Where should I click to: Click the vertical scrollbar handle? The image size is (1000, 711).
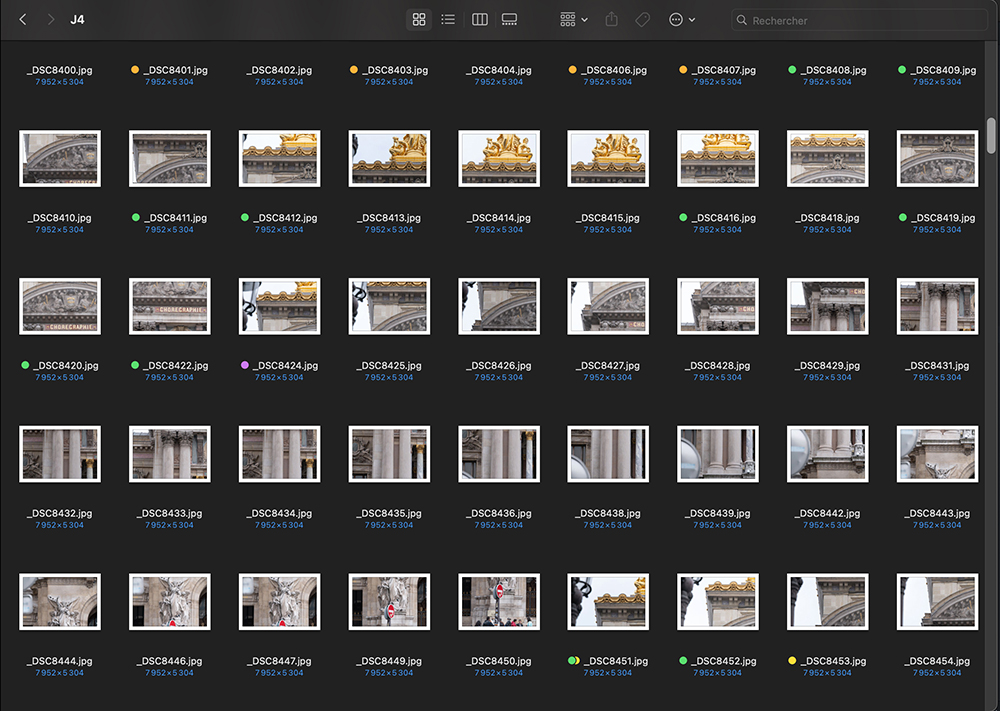[x=991, y=135]
